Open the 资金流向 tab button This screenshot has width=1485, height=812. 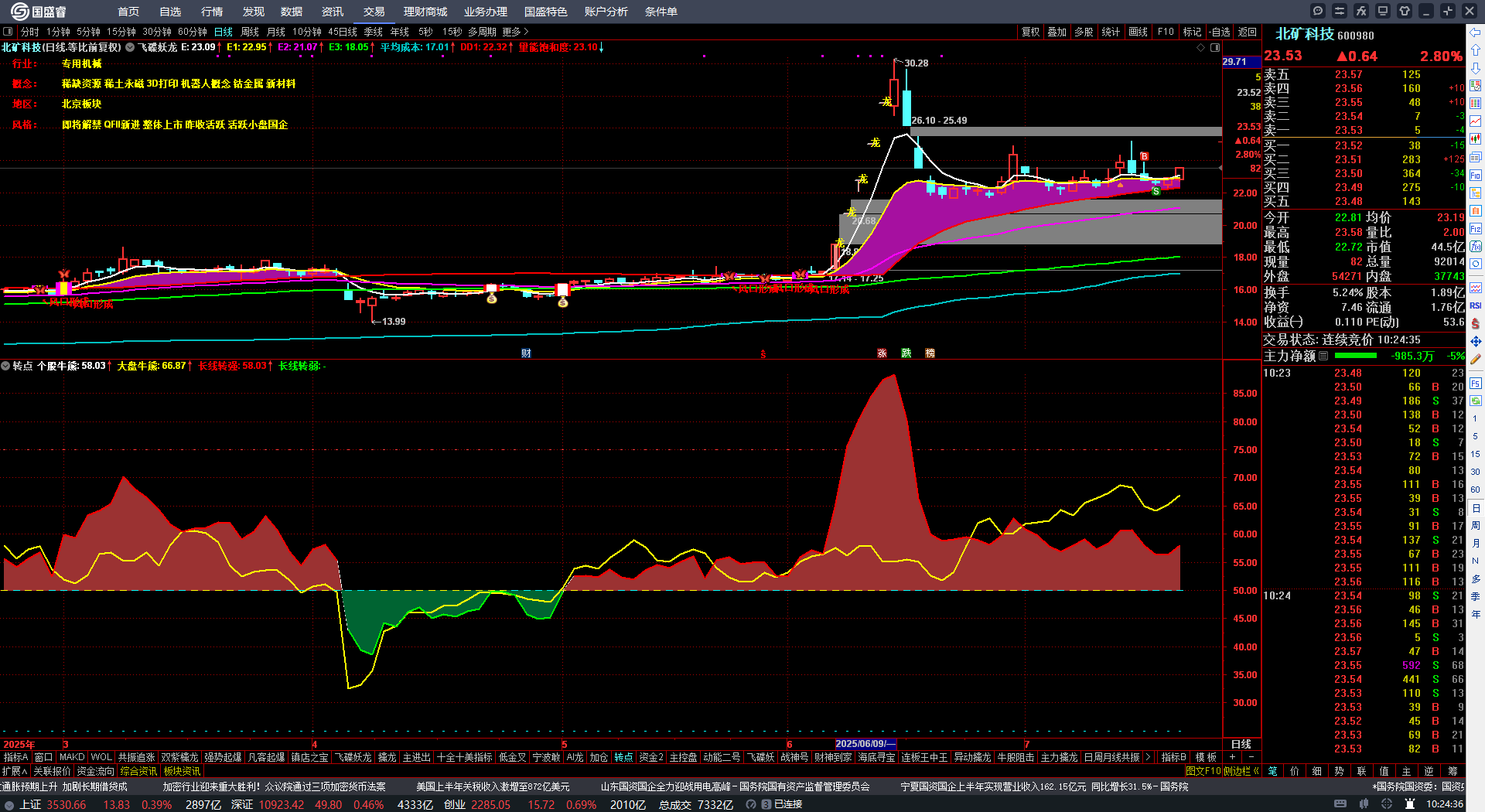click(96, 771)
